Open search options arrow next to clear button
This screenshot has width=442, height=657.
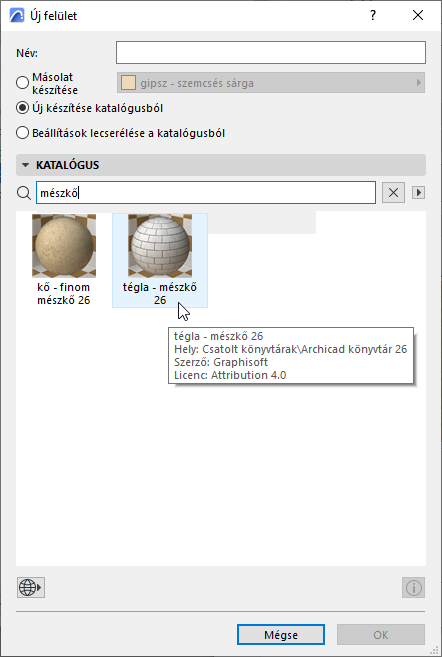point(418,193)
